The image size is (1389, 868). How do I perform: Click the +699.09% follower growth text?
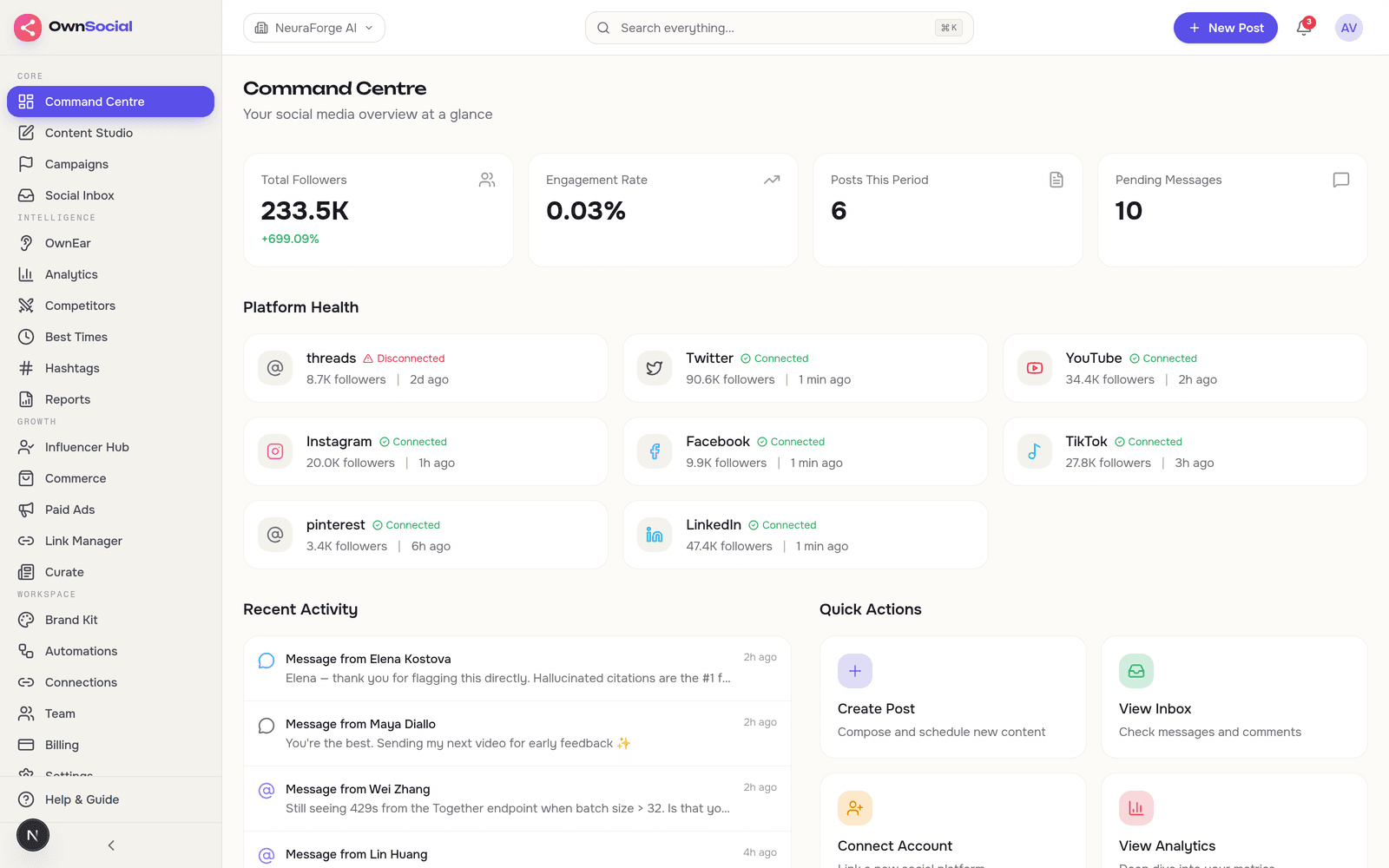coord(290,239)
